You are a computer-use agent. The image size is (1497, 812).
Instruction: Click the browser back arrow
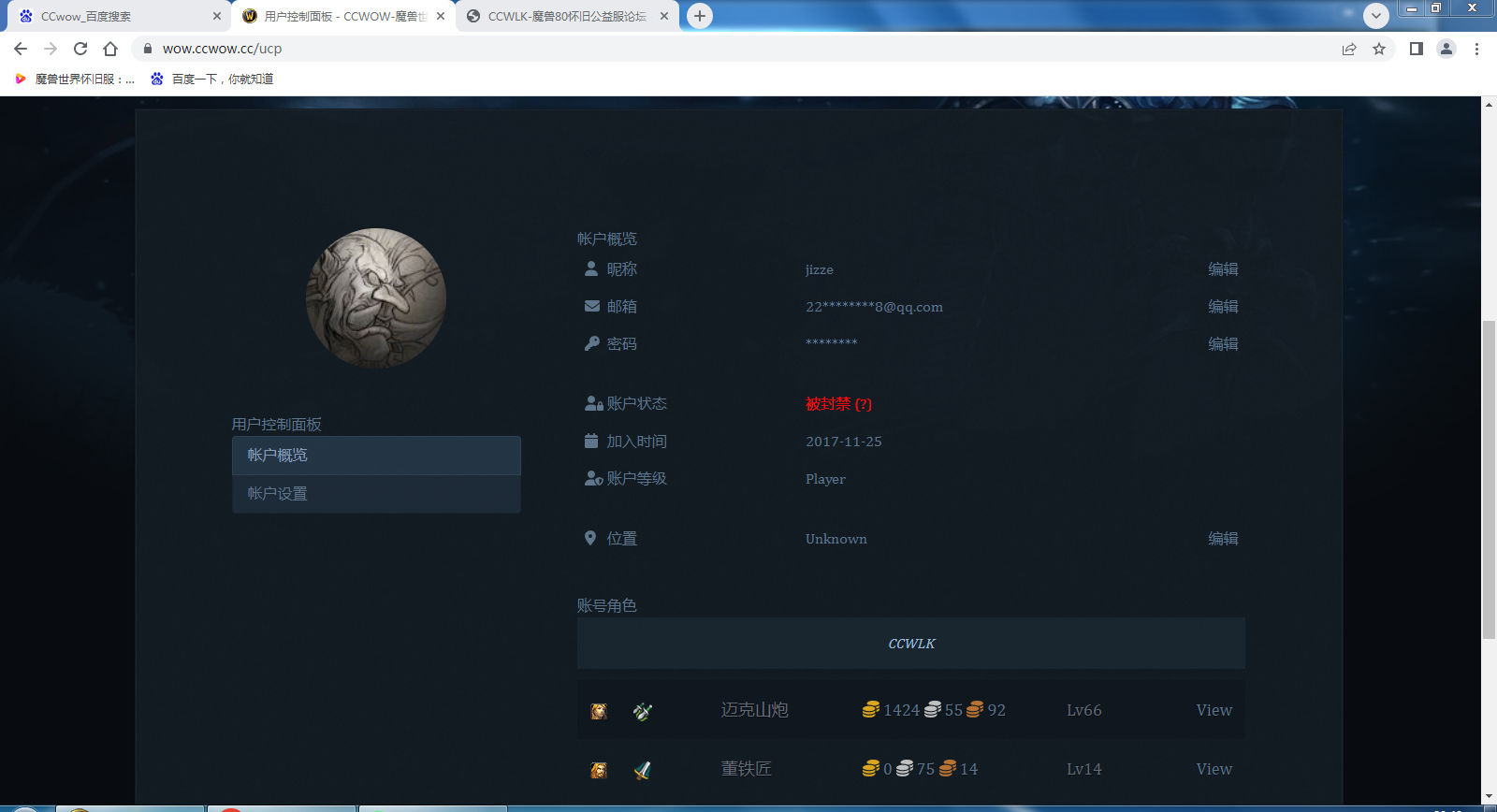[x=21, y=49]
